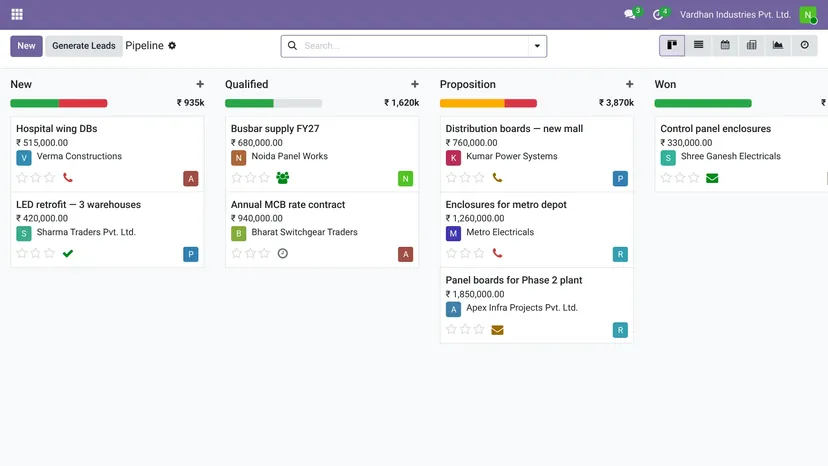Screen dimensions: 828x466
Task: Open company switcher Vardhan Industries Pvt. Ltd.
Action: 735,15
